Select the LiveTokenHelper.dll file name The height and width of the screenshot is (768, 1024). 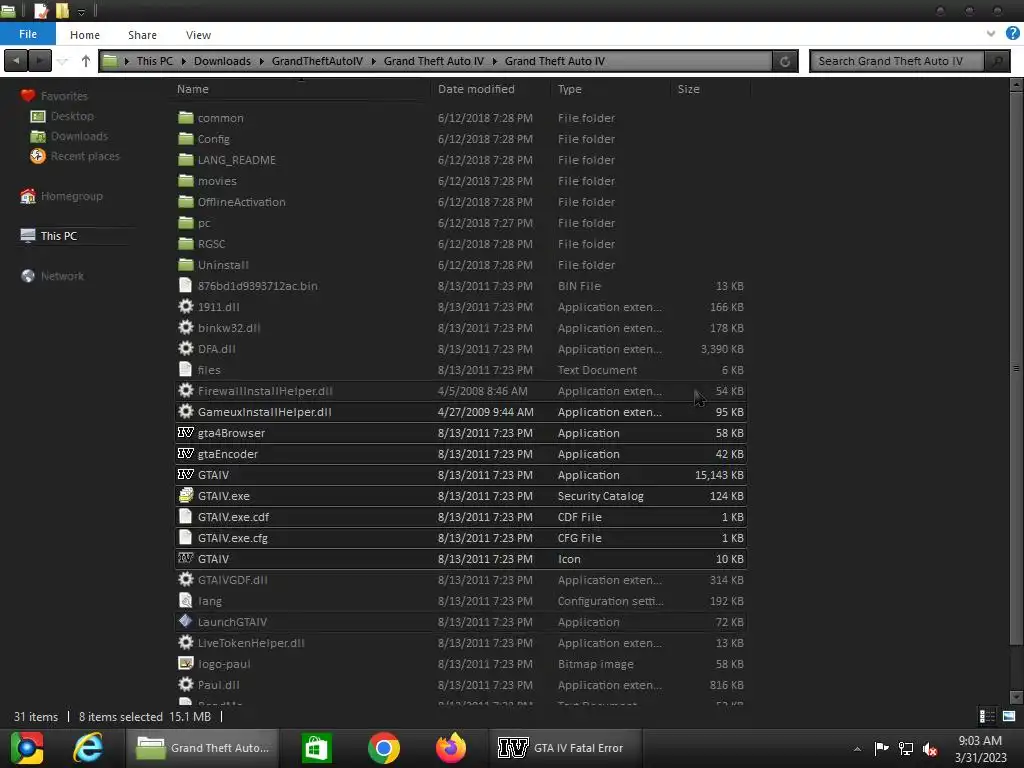coord(251,643)
